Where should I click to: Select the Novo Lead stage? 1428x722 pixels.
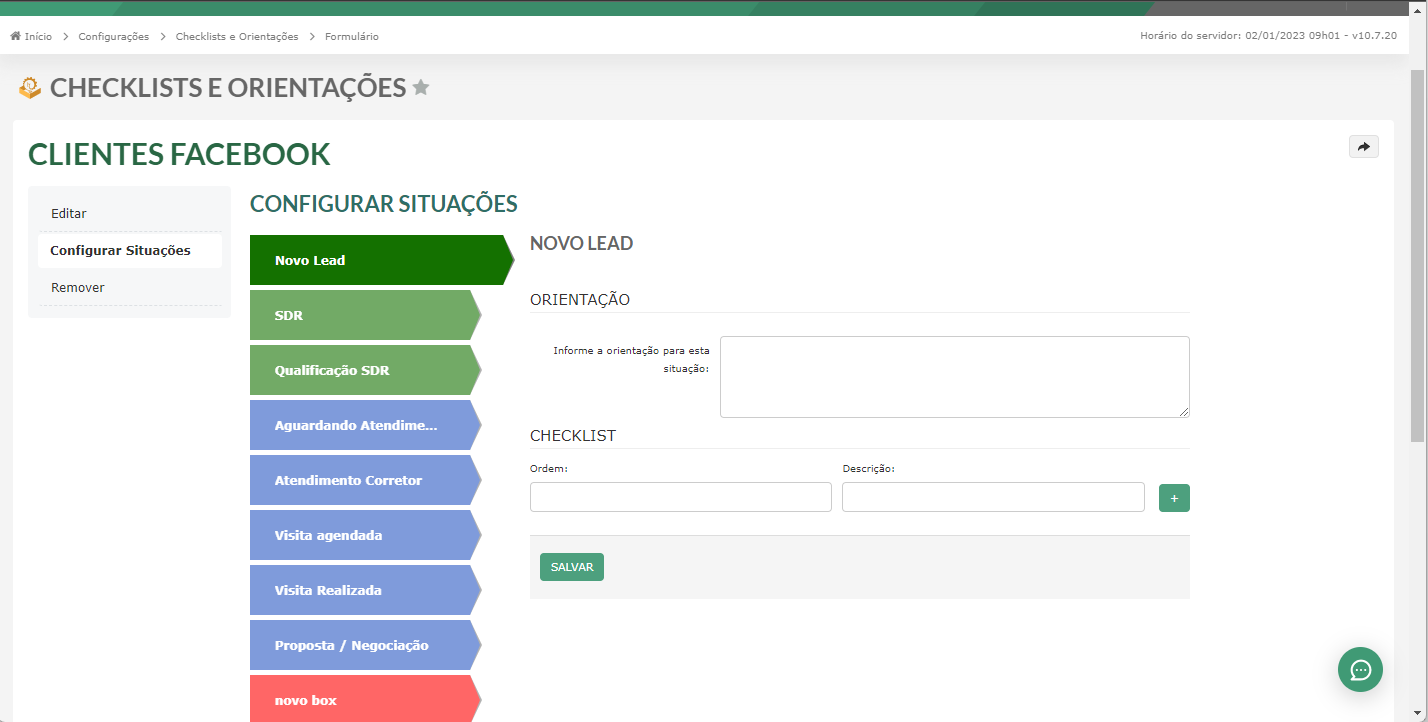tap(382, 260)
